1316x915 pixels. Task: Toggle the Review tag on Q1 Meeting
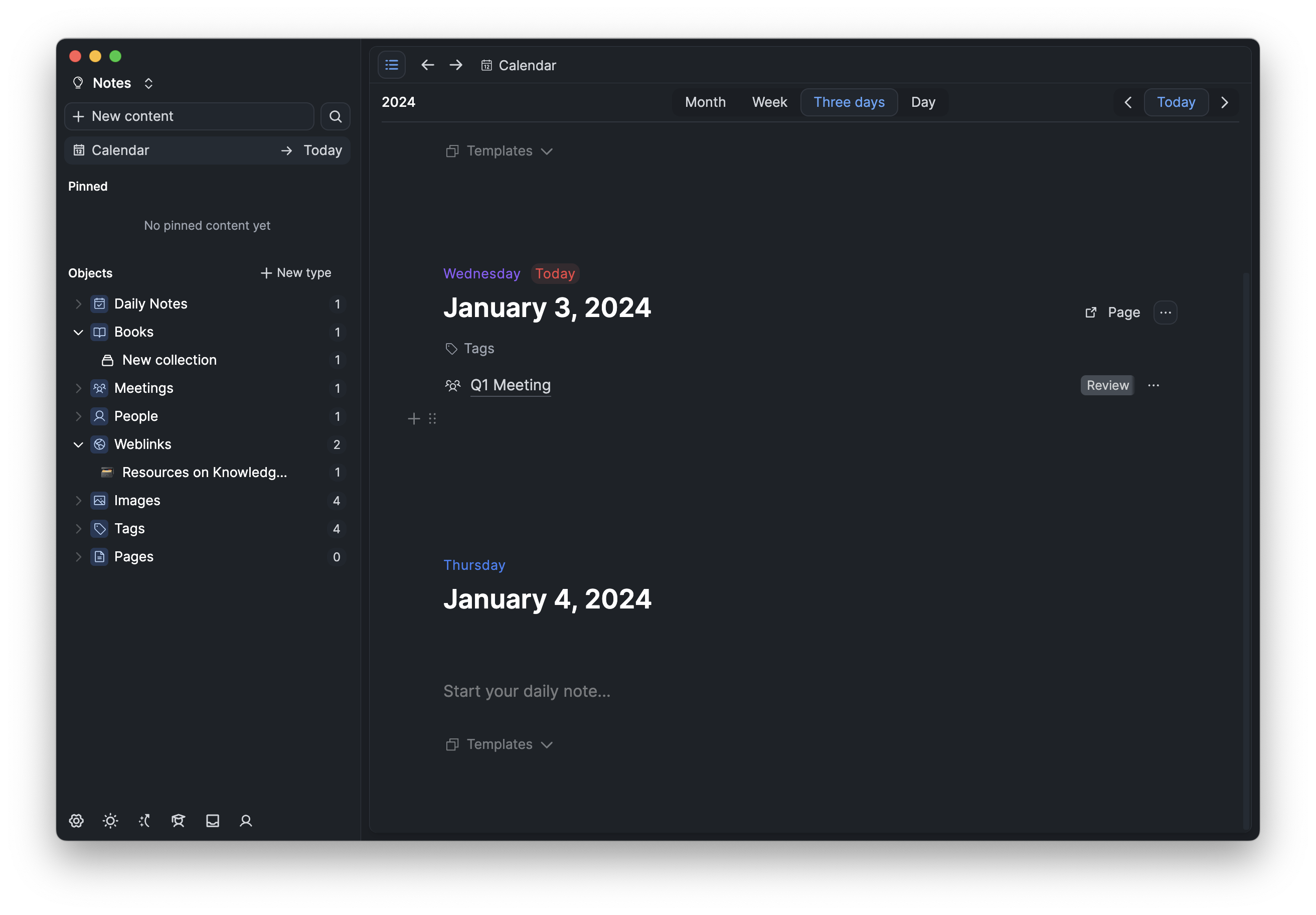tap(1107, 385)
